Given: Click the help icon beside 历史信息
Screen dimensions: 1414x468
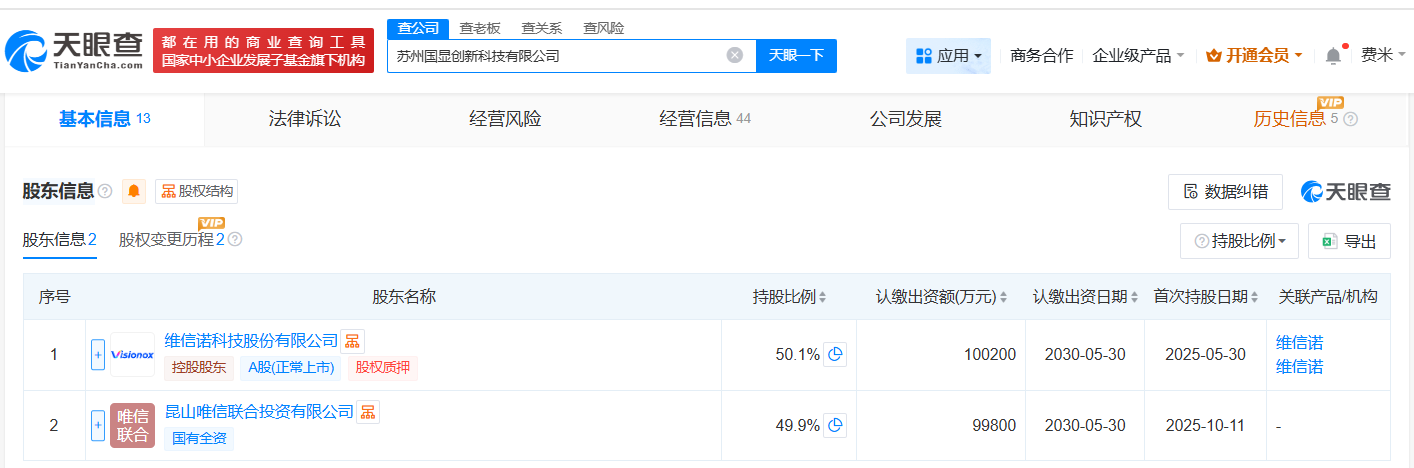Looking at the screenshot, I should click(1351, 120).
